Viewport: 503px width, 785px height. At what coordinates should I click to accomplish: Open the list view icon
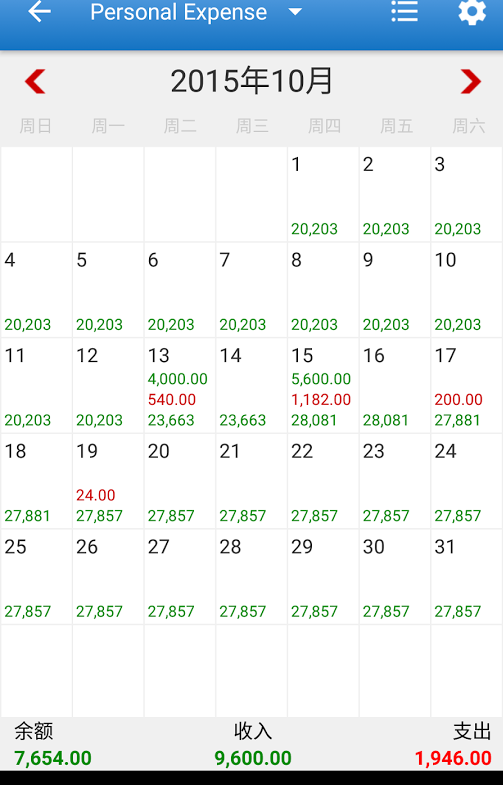click(x=404, y=11)
